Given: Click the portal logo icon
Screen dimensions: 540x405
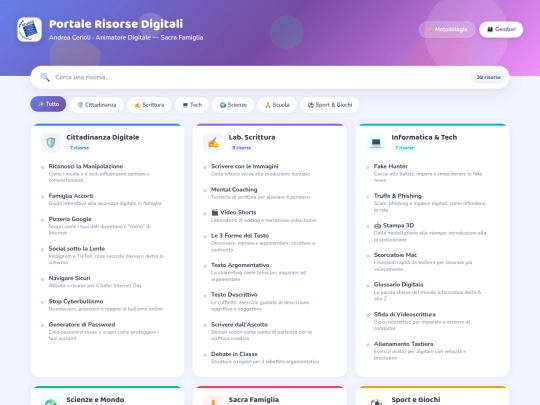Looking at the screenshot, I should (30, 30).
